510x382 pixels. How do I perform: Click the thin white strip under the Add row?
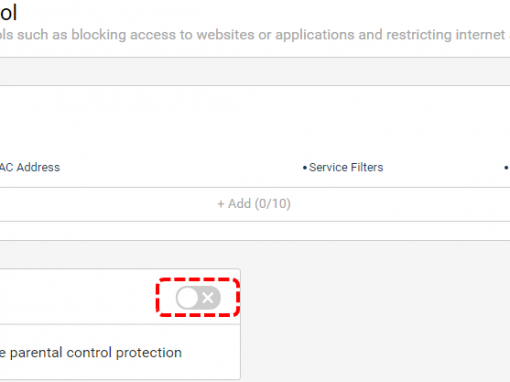pyautogui.click(x=255, y=231)
